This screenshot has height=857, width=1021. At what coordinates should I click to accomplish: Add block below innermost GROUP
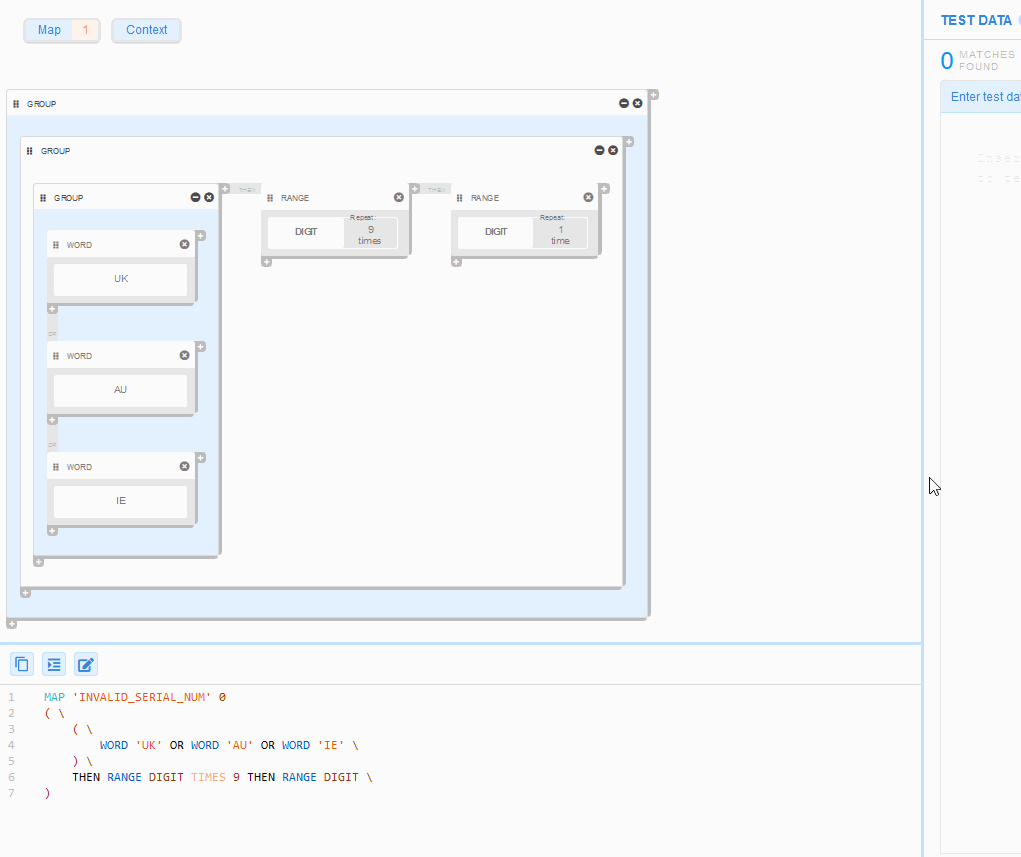[x=39, y=562]
